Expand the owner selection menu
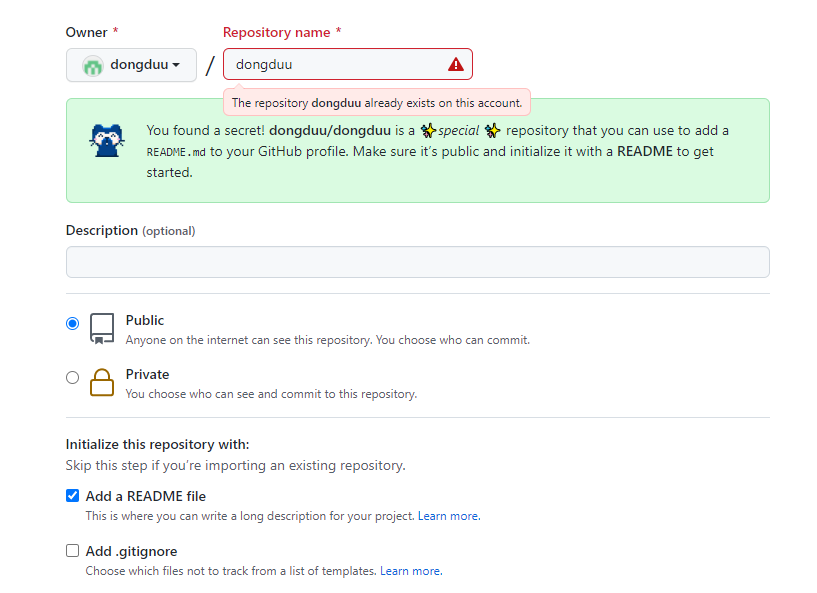 point(131,63)
